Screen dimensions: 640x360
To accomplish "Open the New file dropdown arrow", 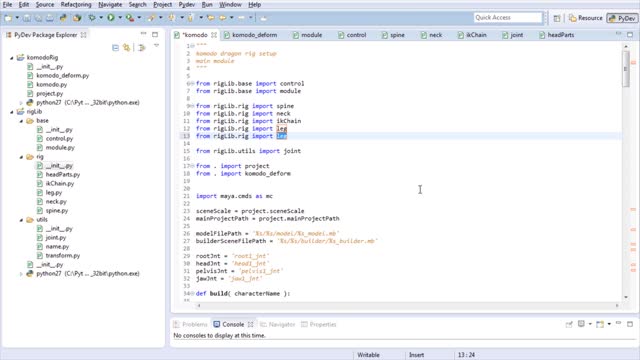I will (x=17, y=18).
